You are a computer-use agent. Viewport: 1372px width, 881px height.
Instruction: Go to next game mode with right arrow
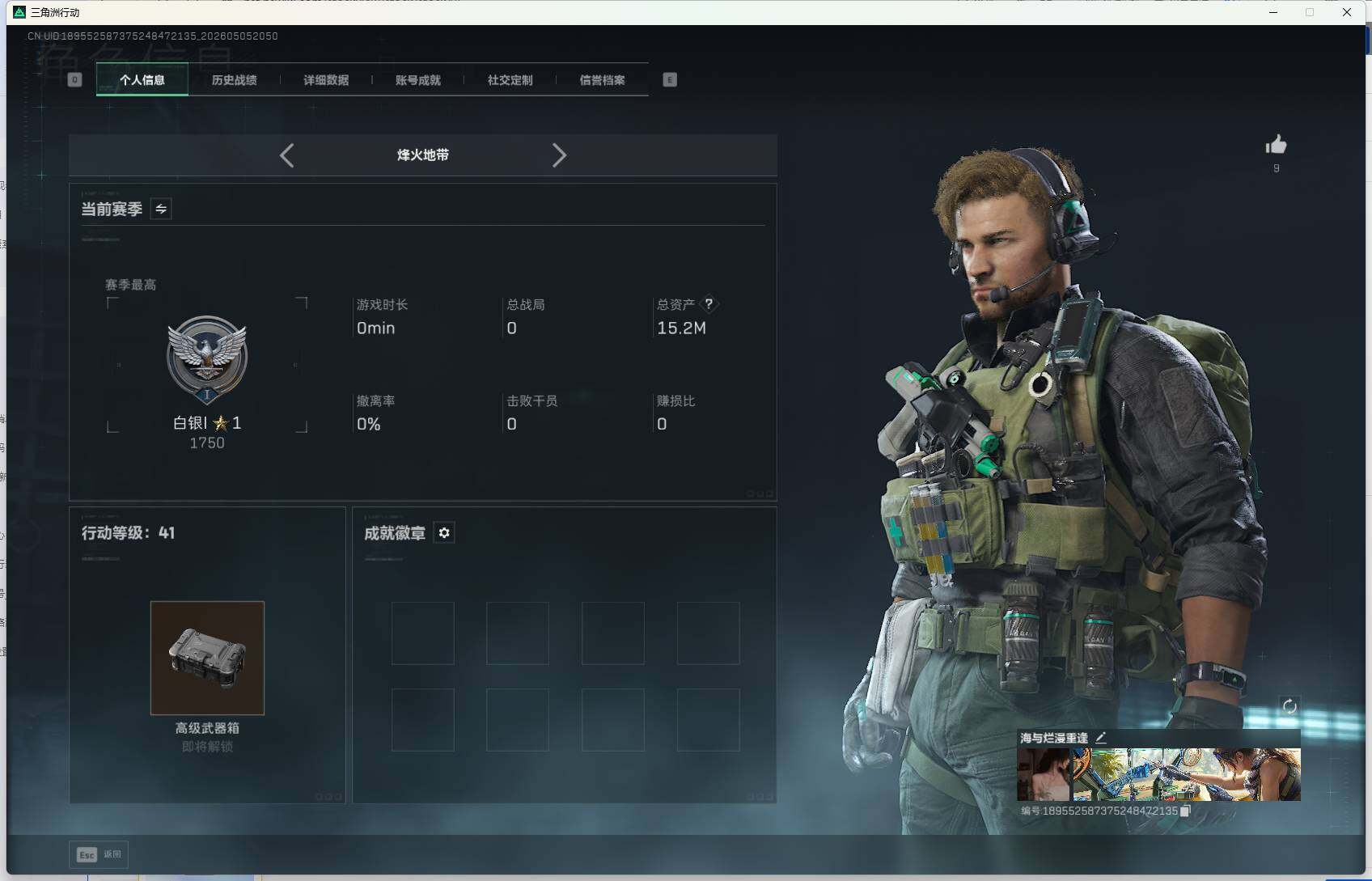(x=558, y=155)
